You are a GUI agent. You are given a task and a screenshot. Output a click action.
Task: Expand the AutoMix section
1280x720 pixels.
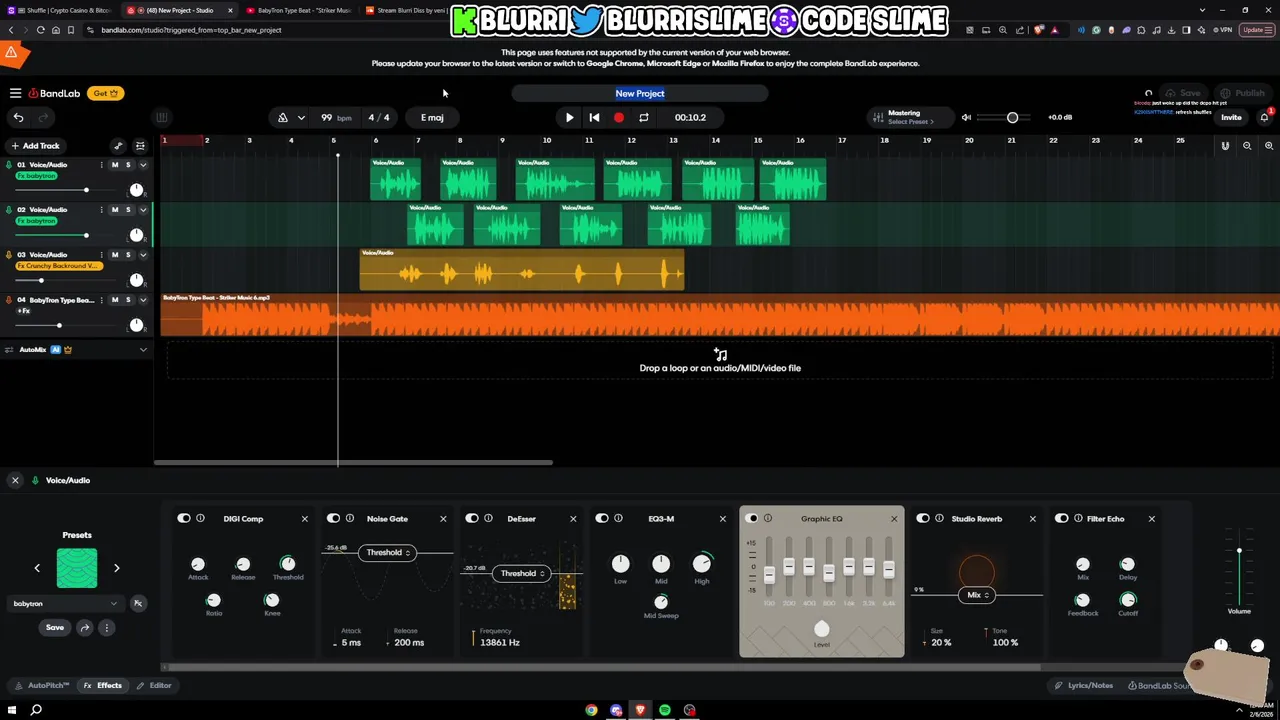(x=143, y=350)
